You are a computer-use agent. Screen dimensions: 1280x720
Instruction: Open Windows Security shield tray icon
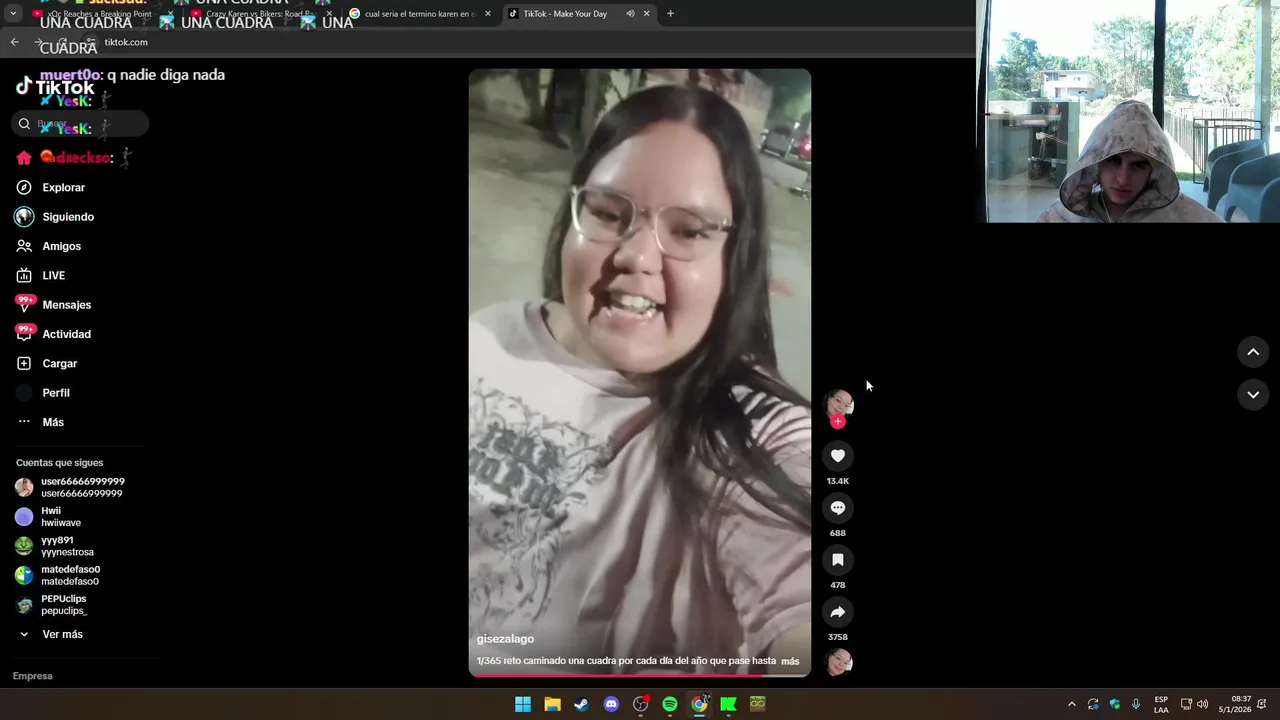(x=1115, y=704)
